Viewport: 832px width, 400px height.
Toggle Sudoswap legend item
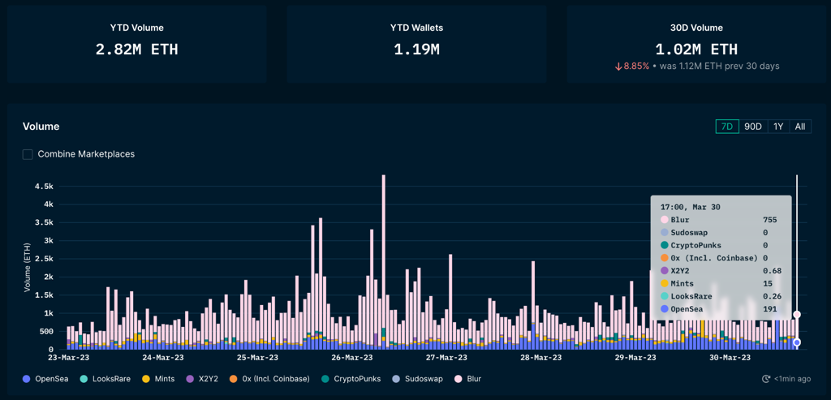418,379
